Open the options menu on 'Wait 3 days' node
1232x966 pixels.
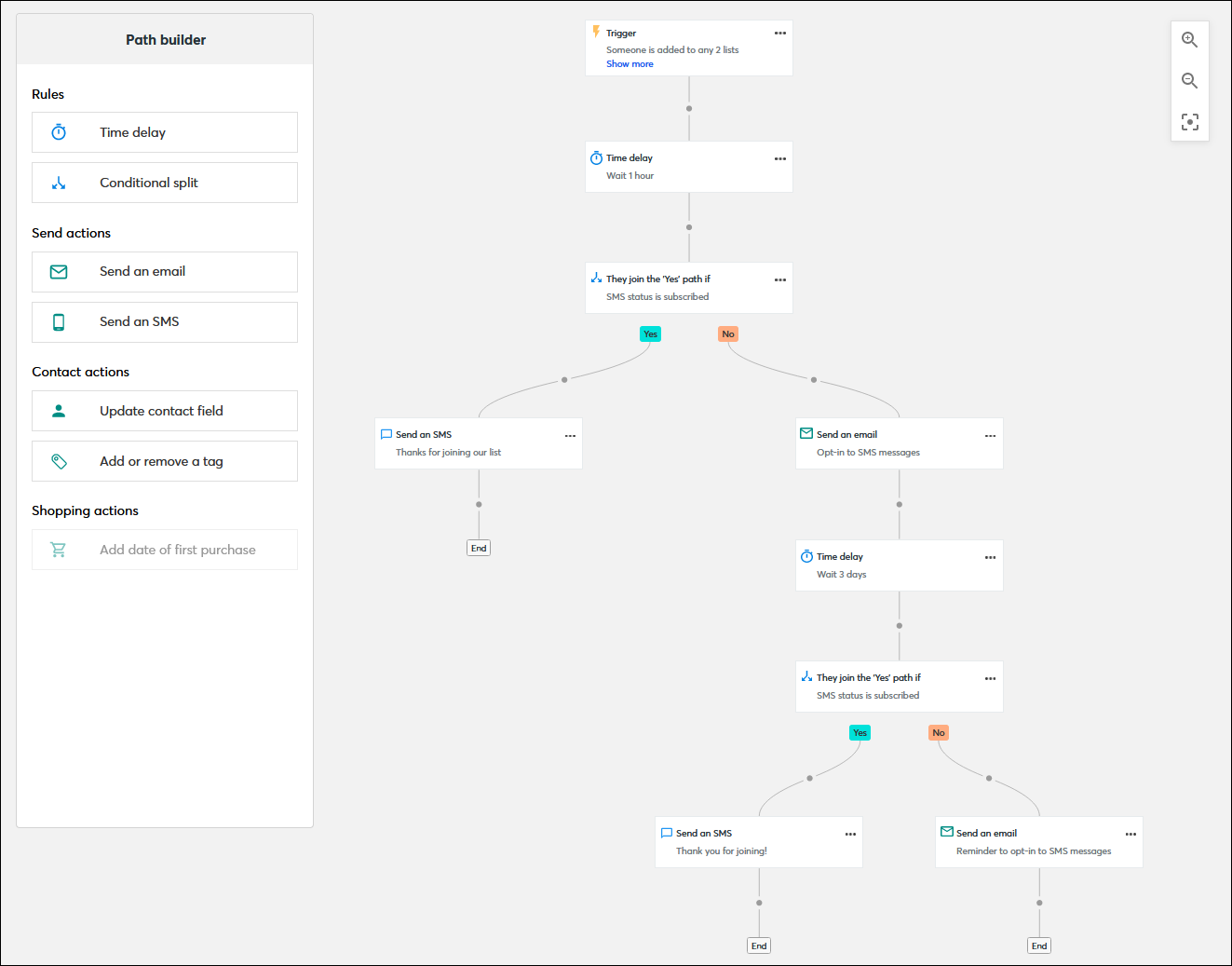click(x=991, y=557)
